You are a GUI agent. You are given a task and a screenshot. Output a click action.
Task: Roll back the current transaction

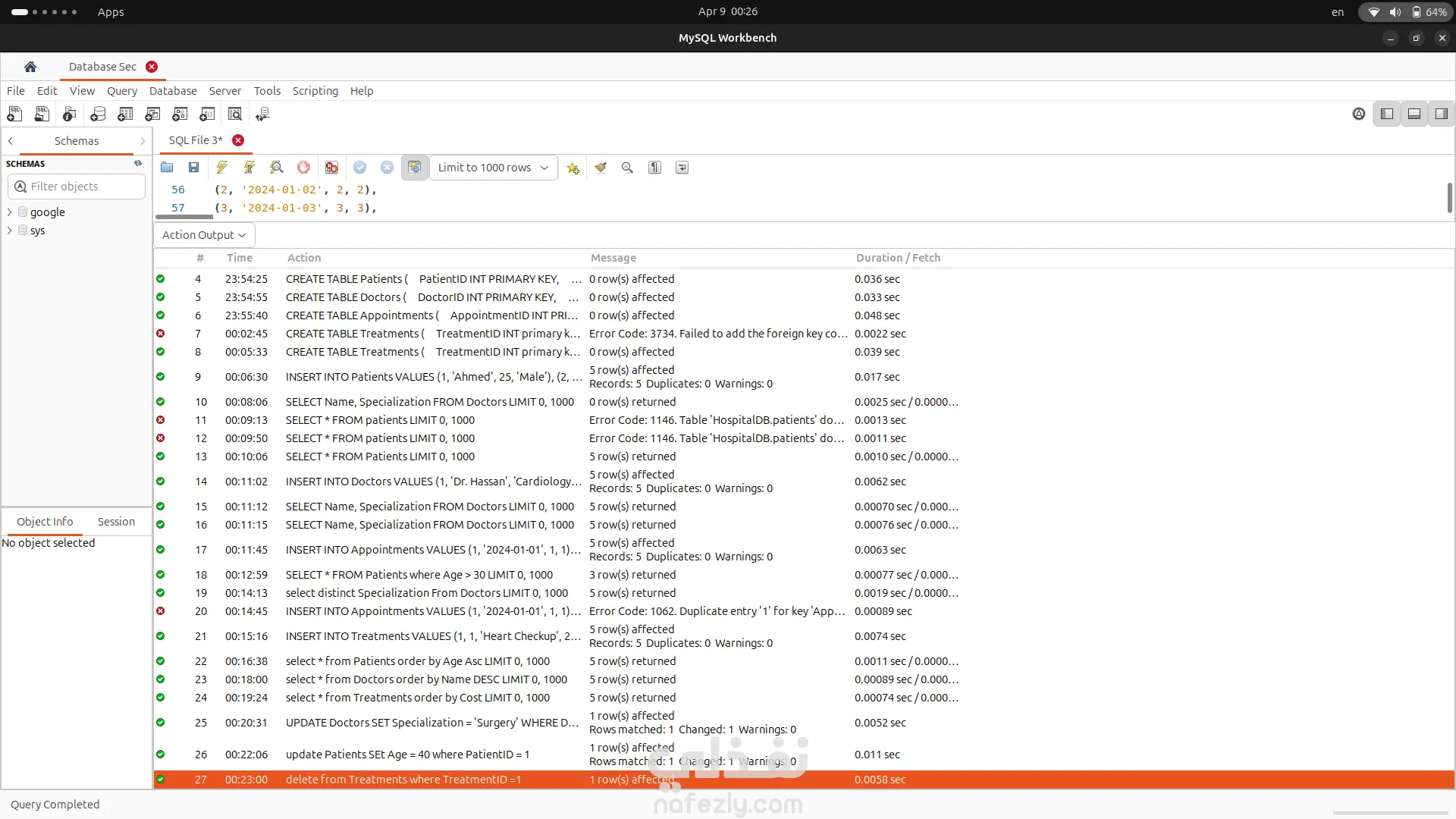pos(387,168)
